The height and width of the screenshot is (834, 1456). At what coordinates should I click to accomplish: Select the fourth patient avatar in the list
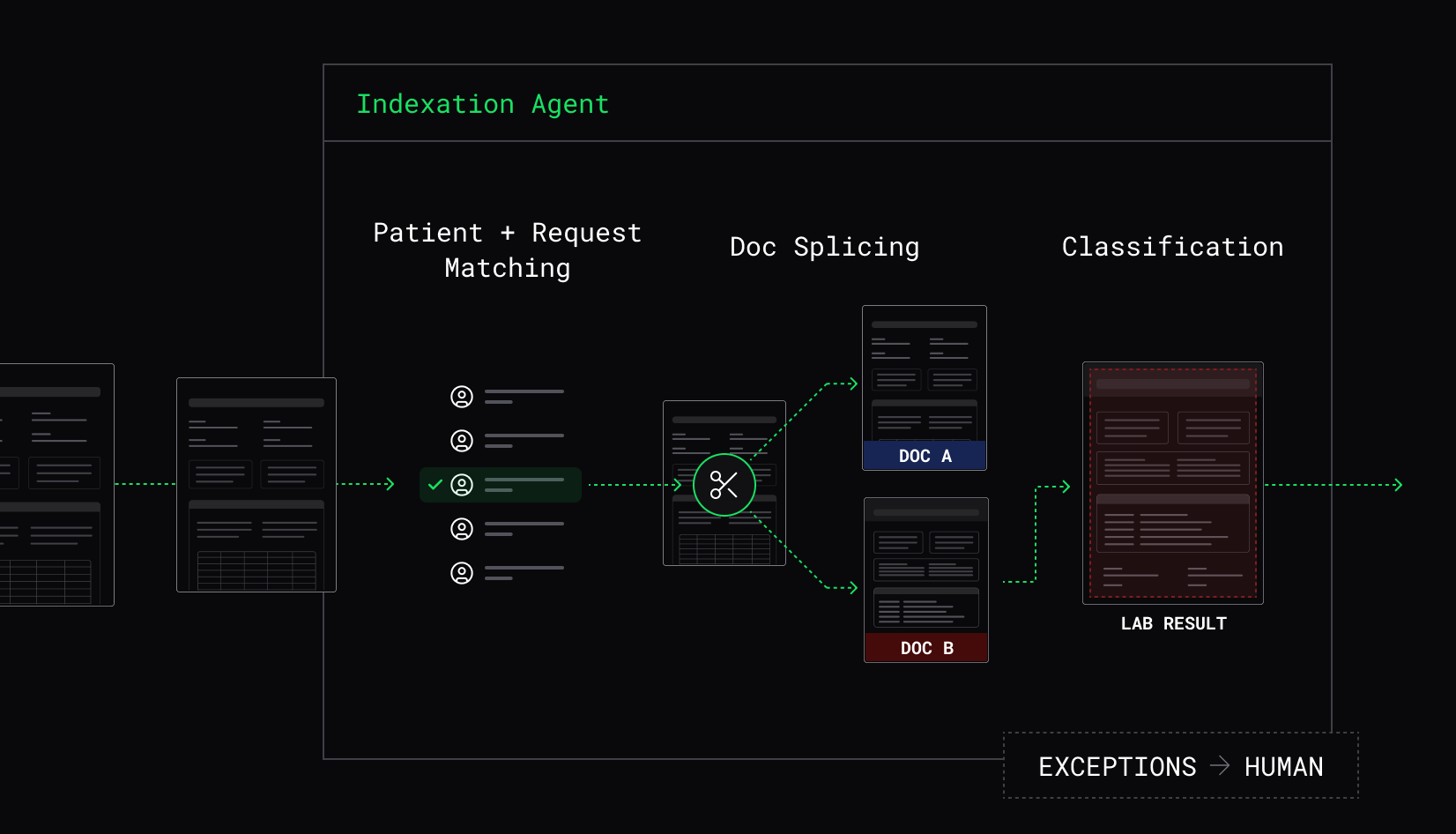(462, 529)
